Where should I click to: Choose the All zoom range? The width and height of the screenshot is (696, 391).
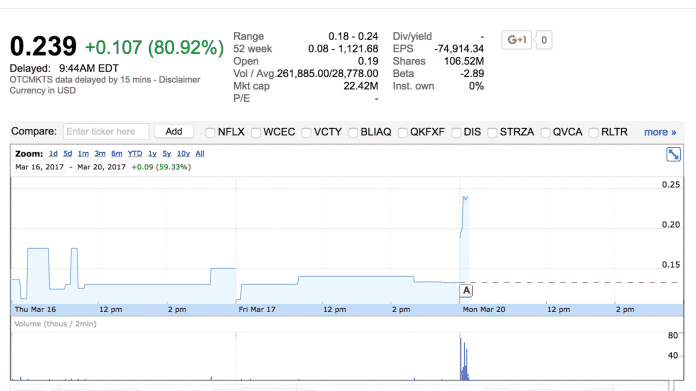(200, 154)
